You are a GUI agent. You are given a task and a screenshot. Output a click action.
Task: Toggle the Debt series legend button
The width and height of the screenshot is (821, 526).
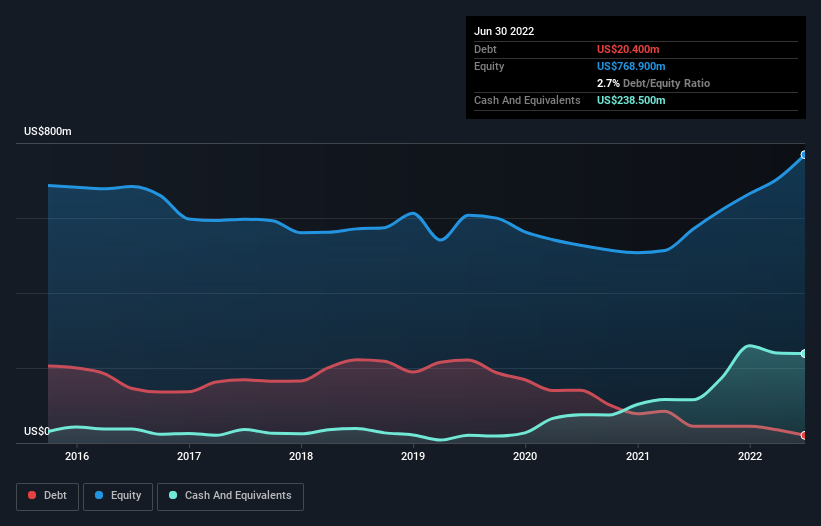[47, 496]
